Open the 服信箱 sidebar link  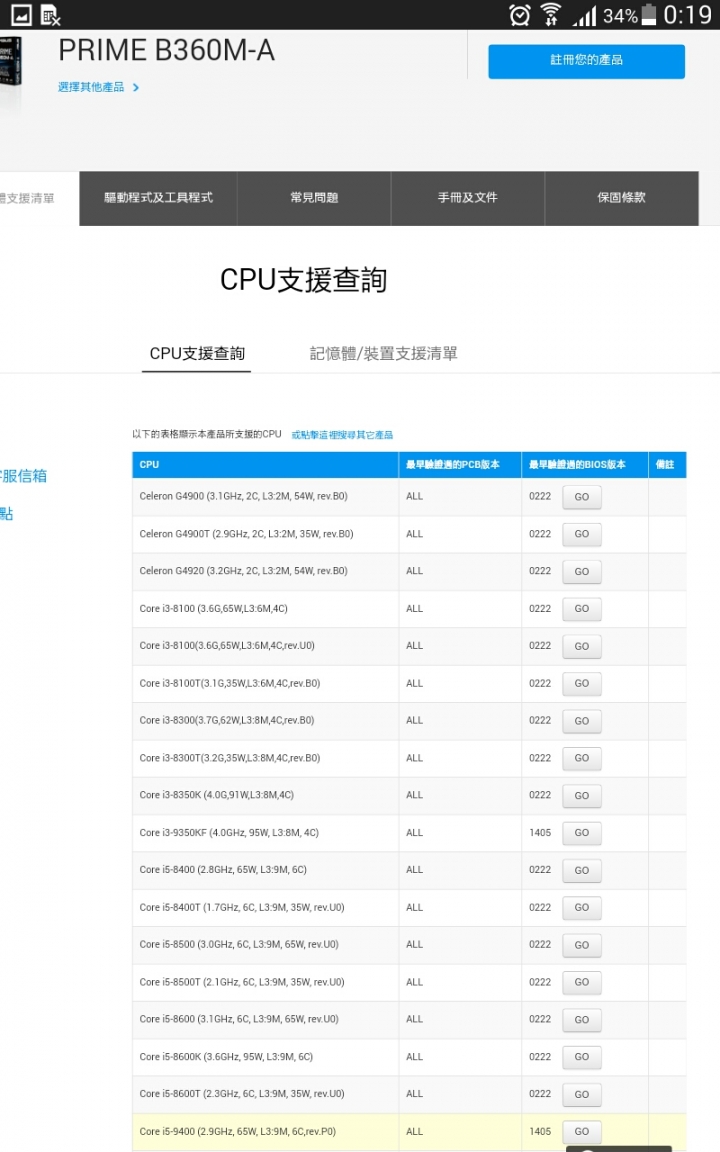24,476
